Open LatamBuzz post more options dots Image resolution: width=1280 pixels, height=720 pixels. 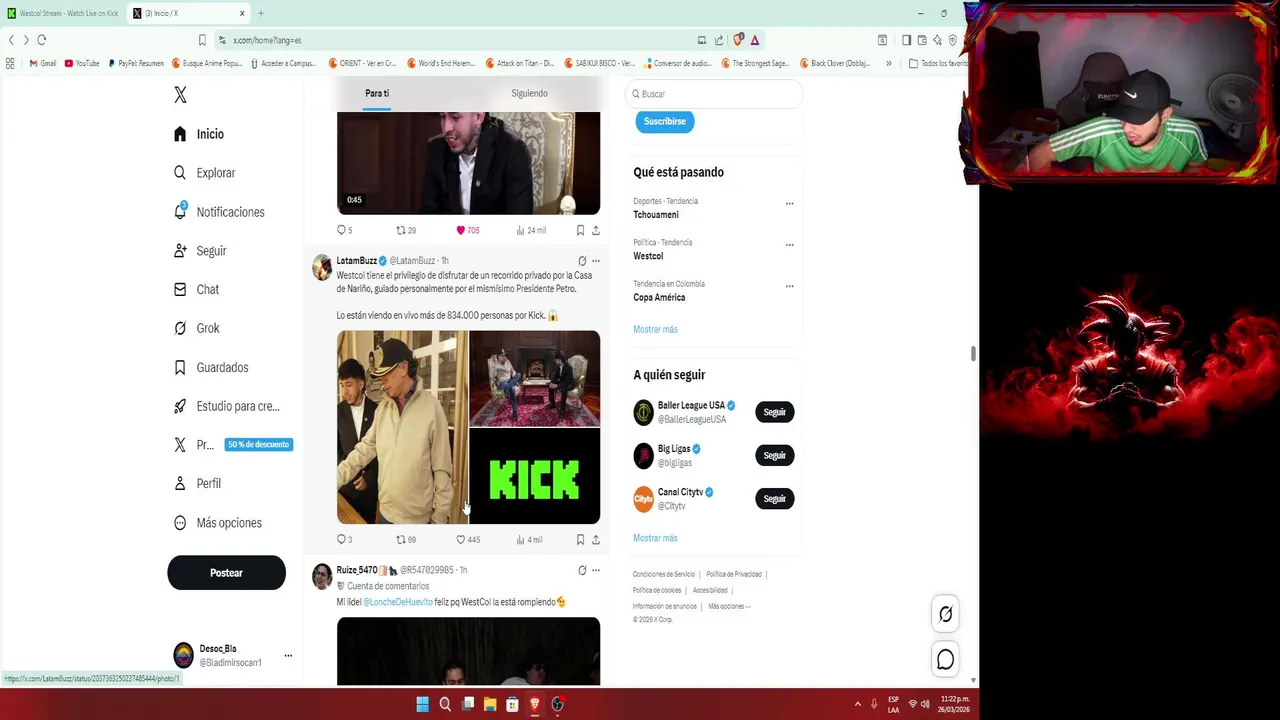coord(596,261)
